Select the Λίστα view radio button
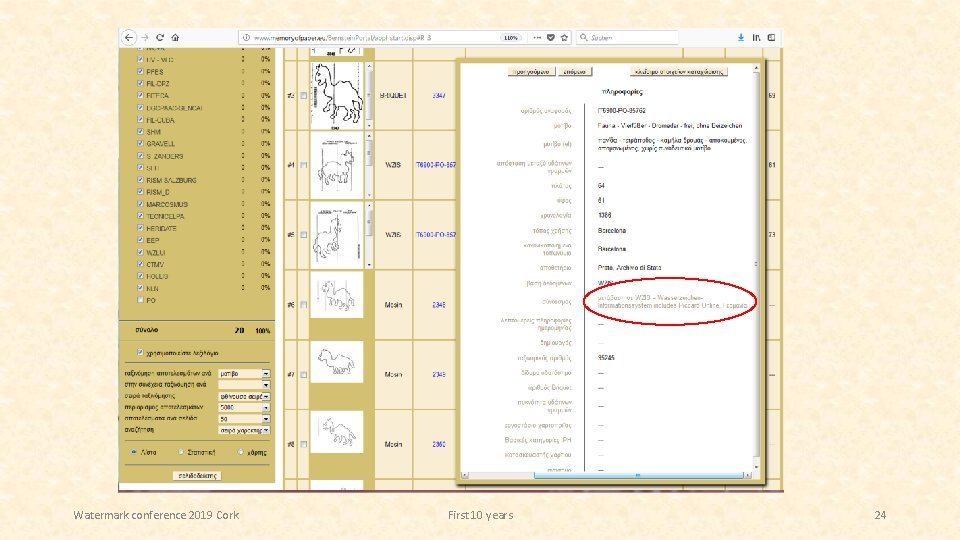960x540 pixels. coord(133,452)
